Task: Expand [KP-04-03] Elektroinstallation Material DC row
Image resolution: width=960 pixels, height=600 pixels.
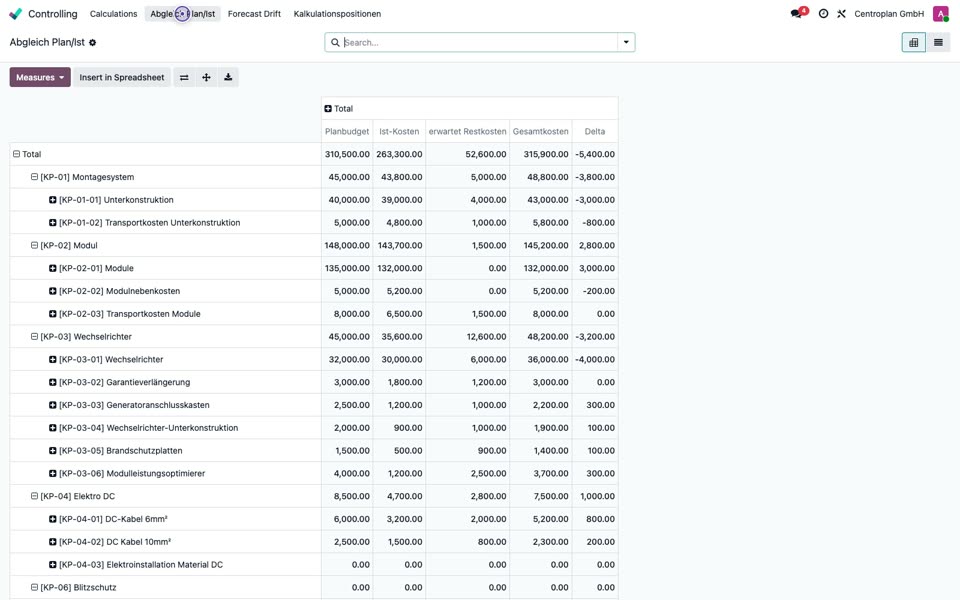Action: 165,564
